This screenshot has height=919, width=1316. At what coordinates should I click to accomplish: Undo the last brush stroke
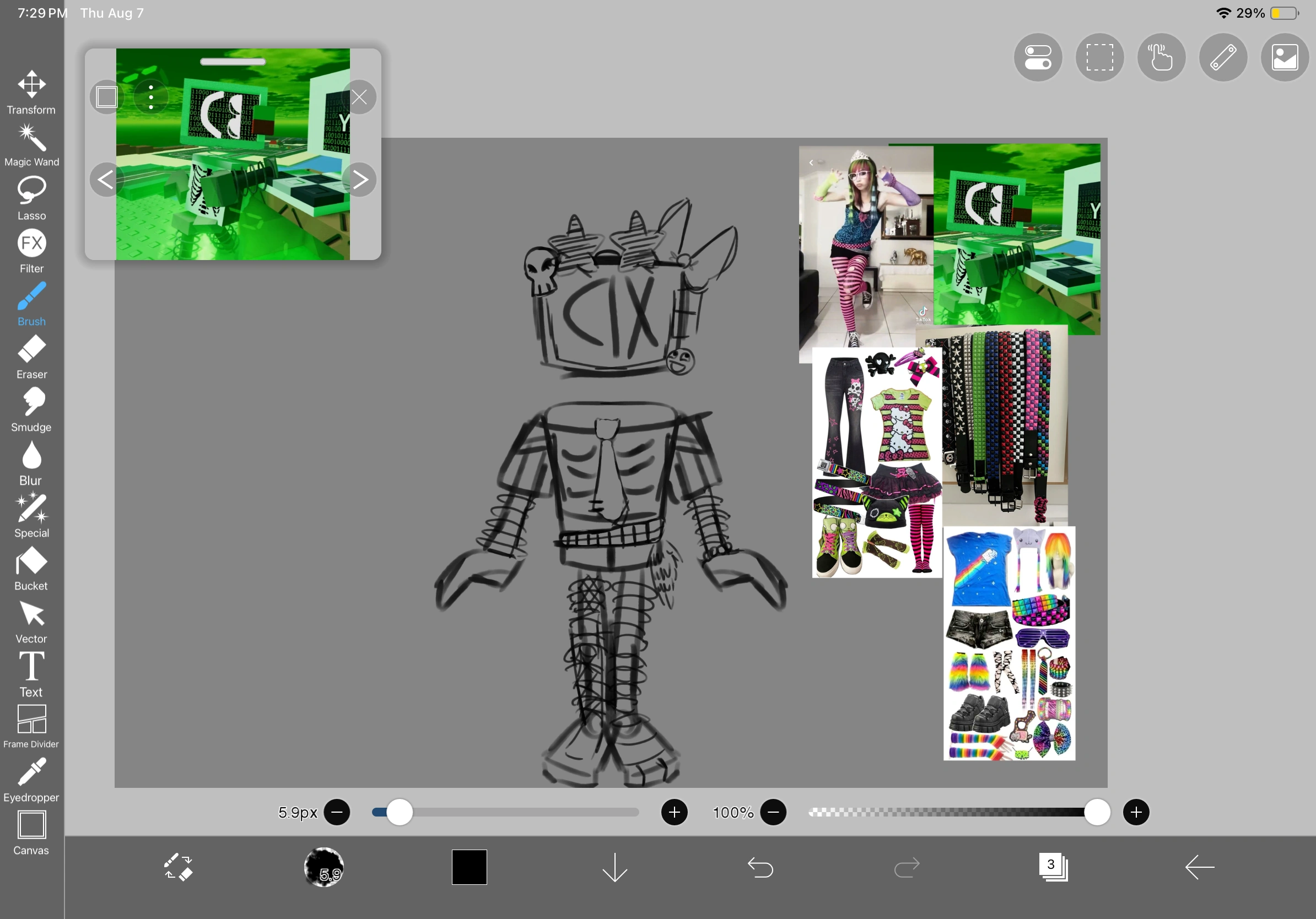(x=761, y=867)
